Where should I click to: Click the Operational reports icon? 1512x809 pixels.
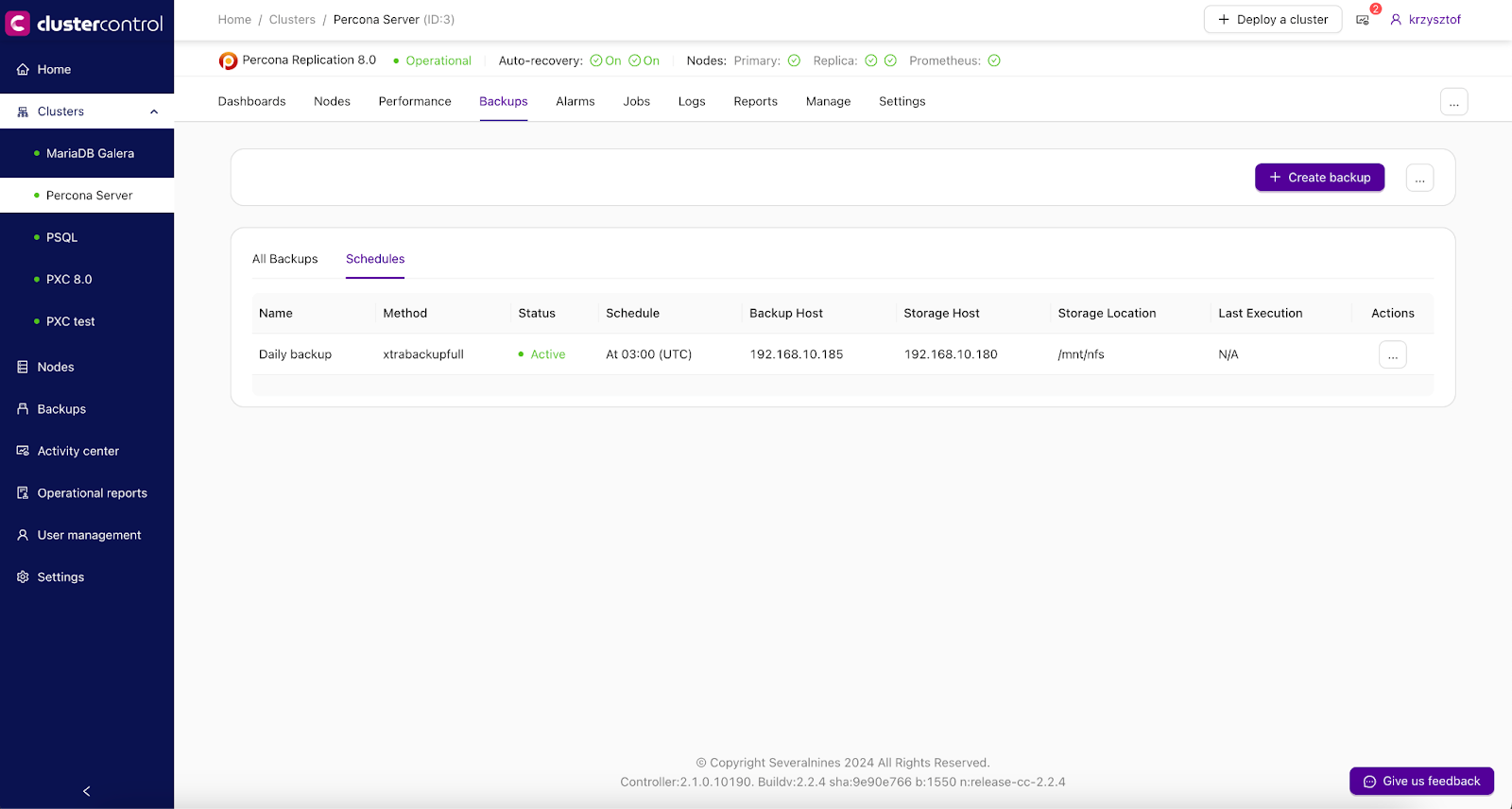[23, 493]
